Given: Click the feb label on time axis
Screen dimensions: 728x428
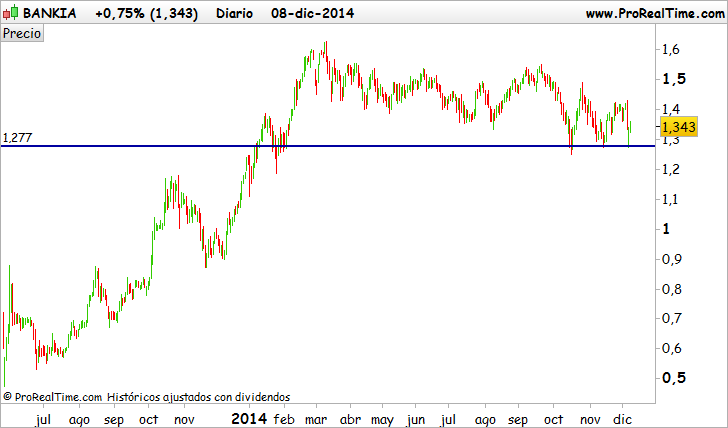Looking at the screenshot, I should [x=284, y=420].
